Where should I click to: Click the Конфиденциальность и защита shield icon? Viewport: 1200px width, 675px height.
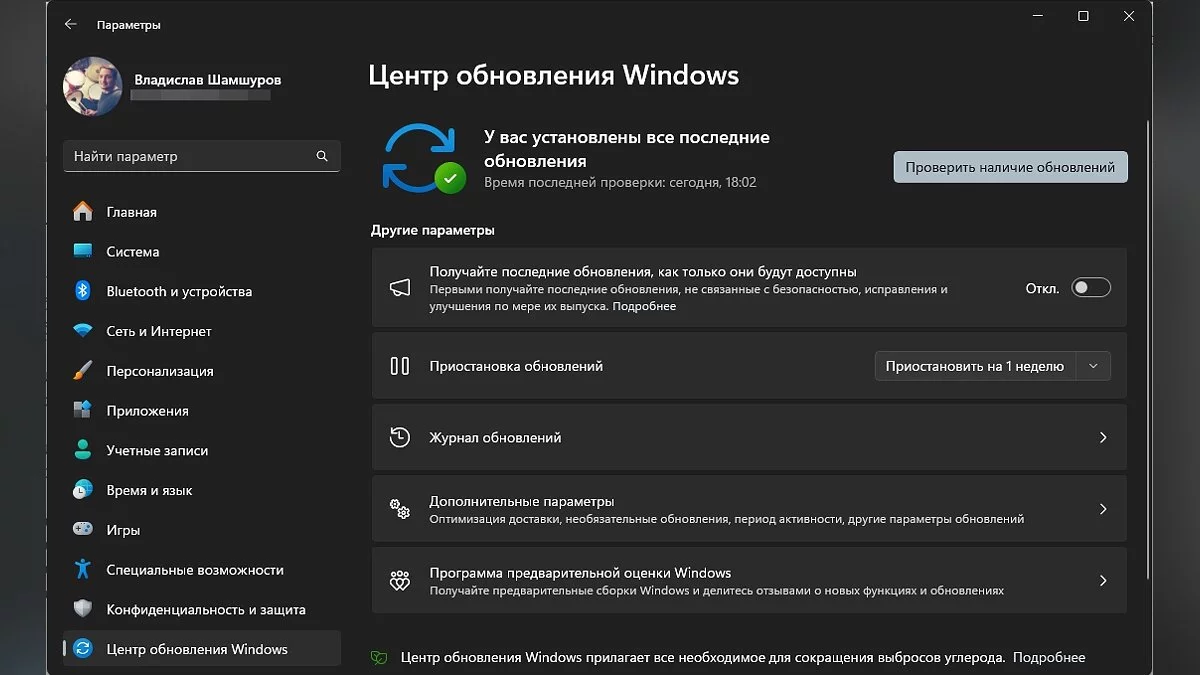[x=83, y=609]
